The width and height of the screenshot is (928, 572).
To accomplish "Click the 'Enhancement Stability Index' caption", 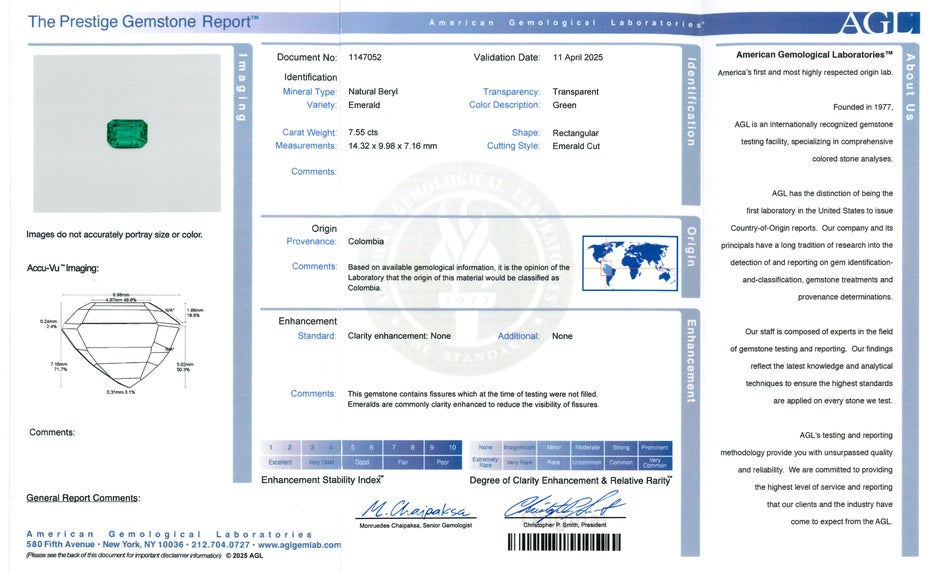I will pyautogui.click(x=323, y=480).
